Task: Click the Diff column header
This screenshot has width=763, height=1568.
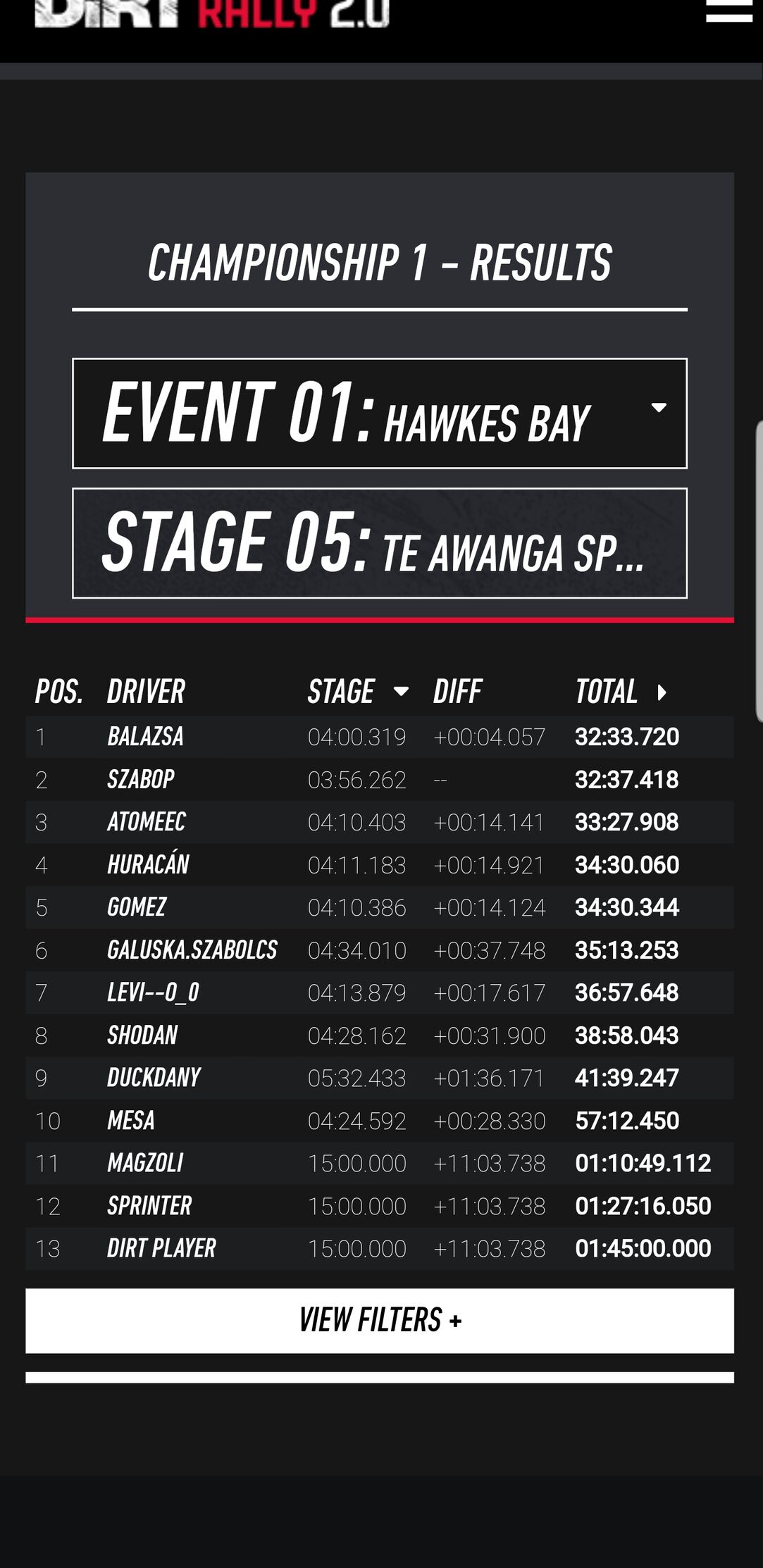Action: tap(458, 692)
